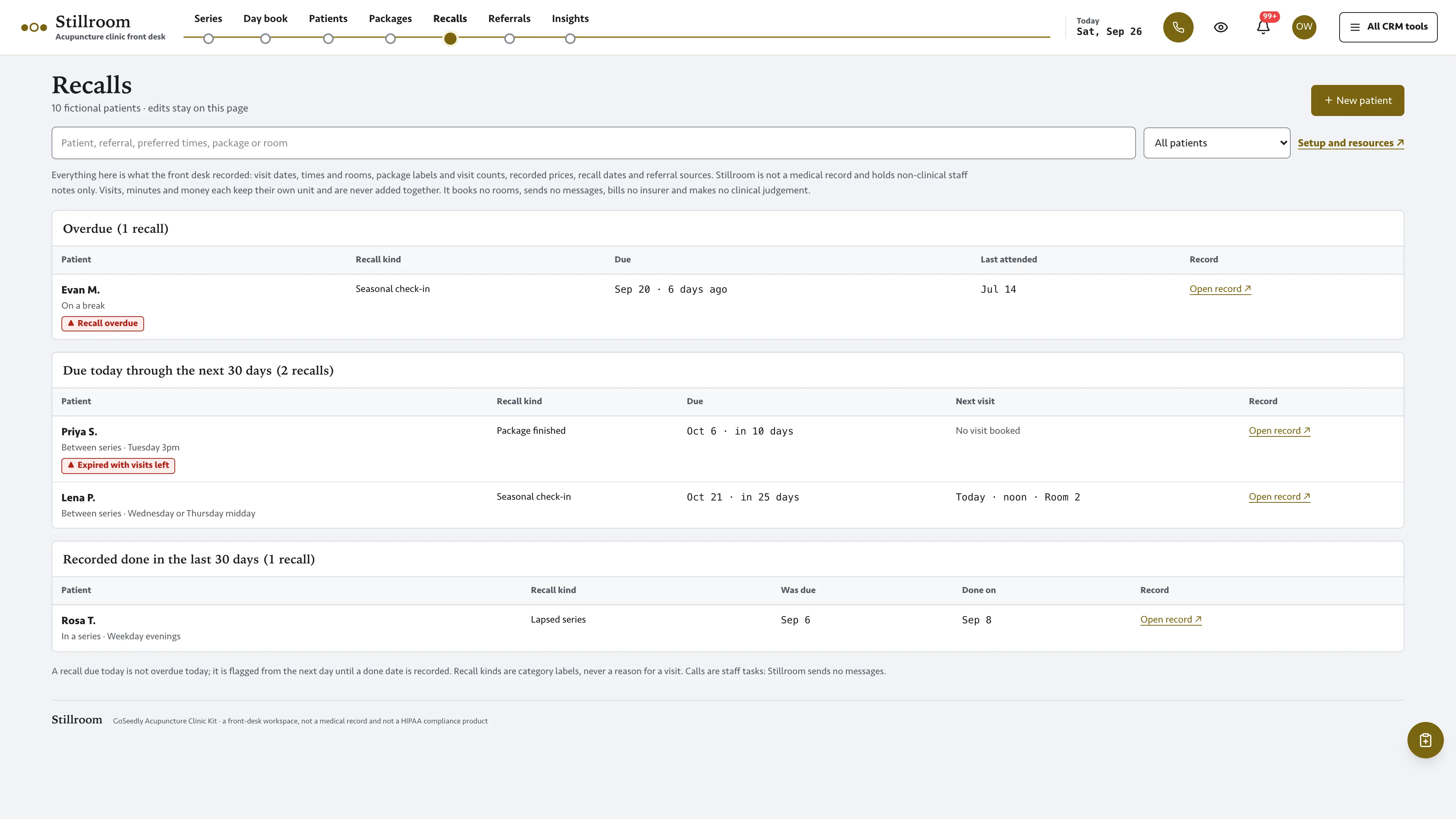The width and height of the screenshot is (1456, 819).
Task: Go to the Series tab
Action: [x=208, y=19]
